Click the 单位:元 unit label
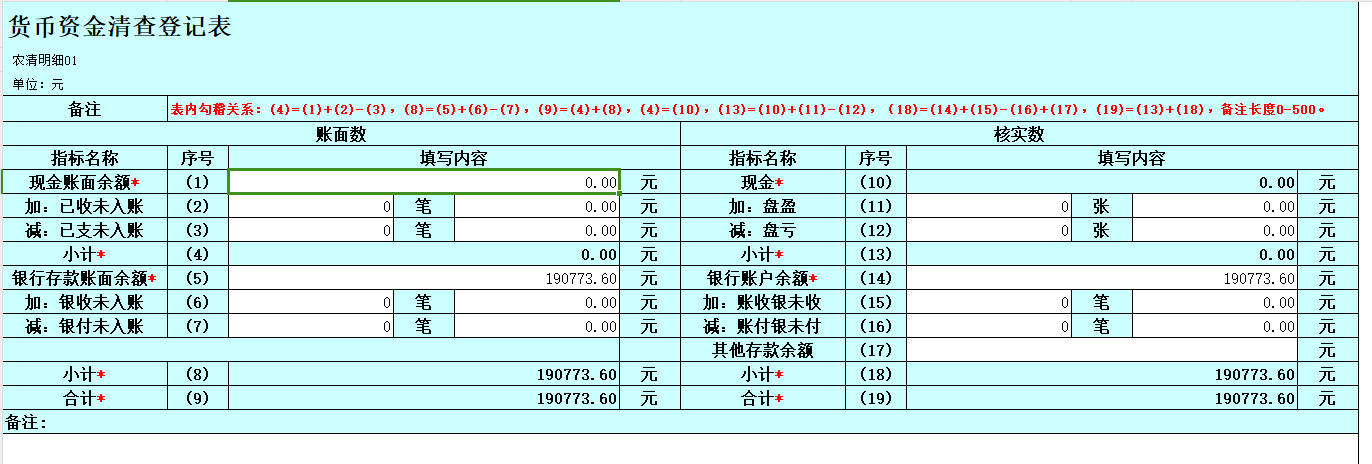This screenshot has width=1372, height=464. point(38,85)
